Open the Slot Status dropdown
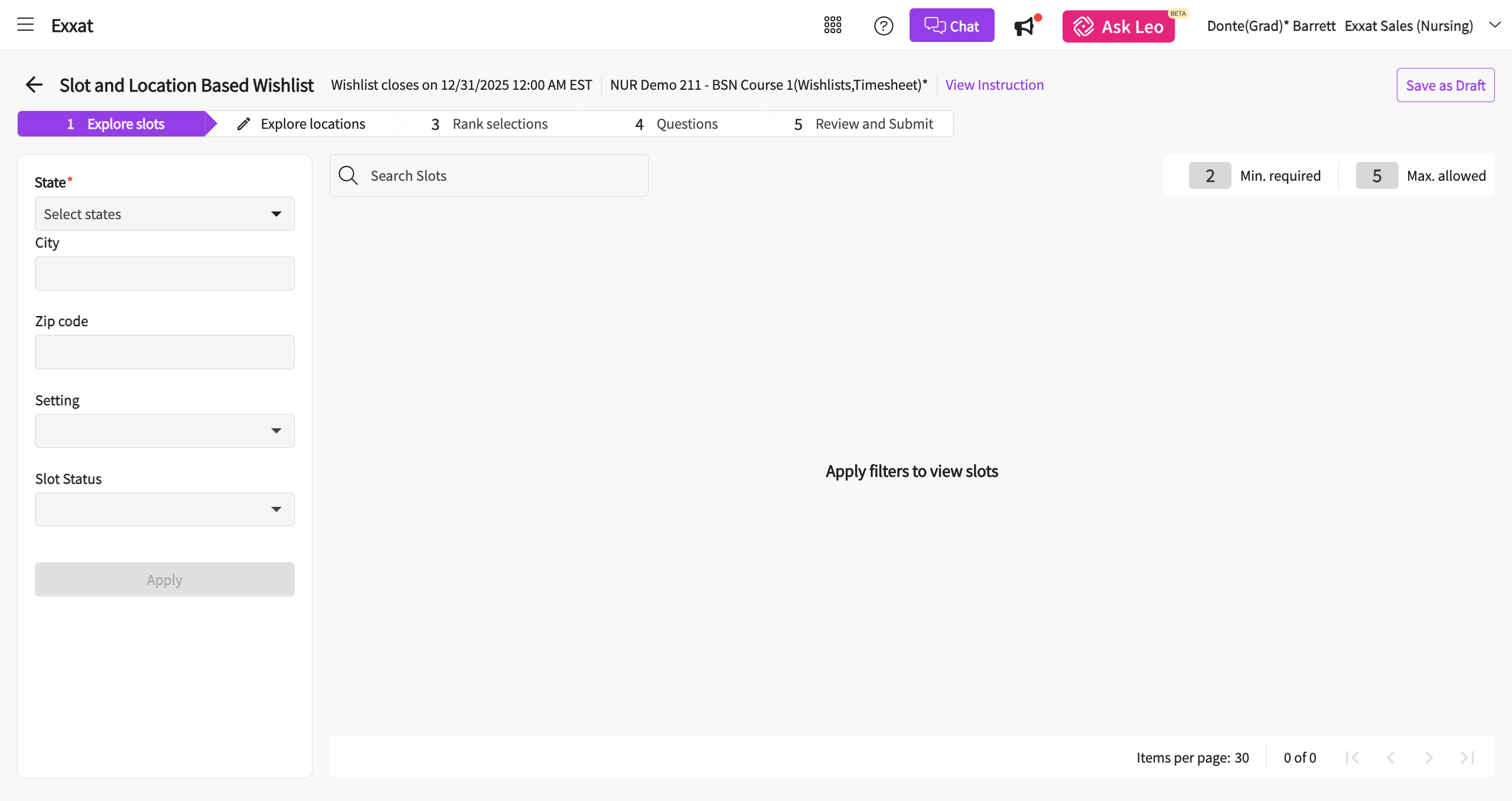 (164, 509)
